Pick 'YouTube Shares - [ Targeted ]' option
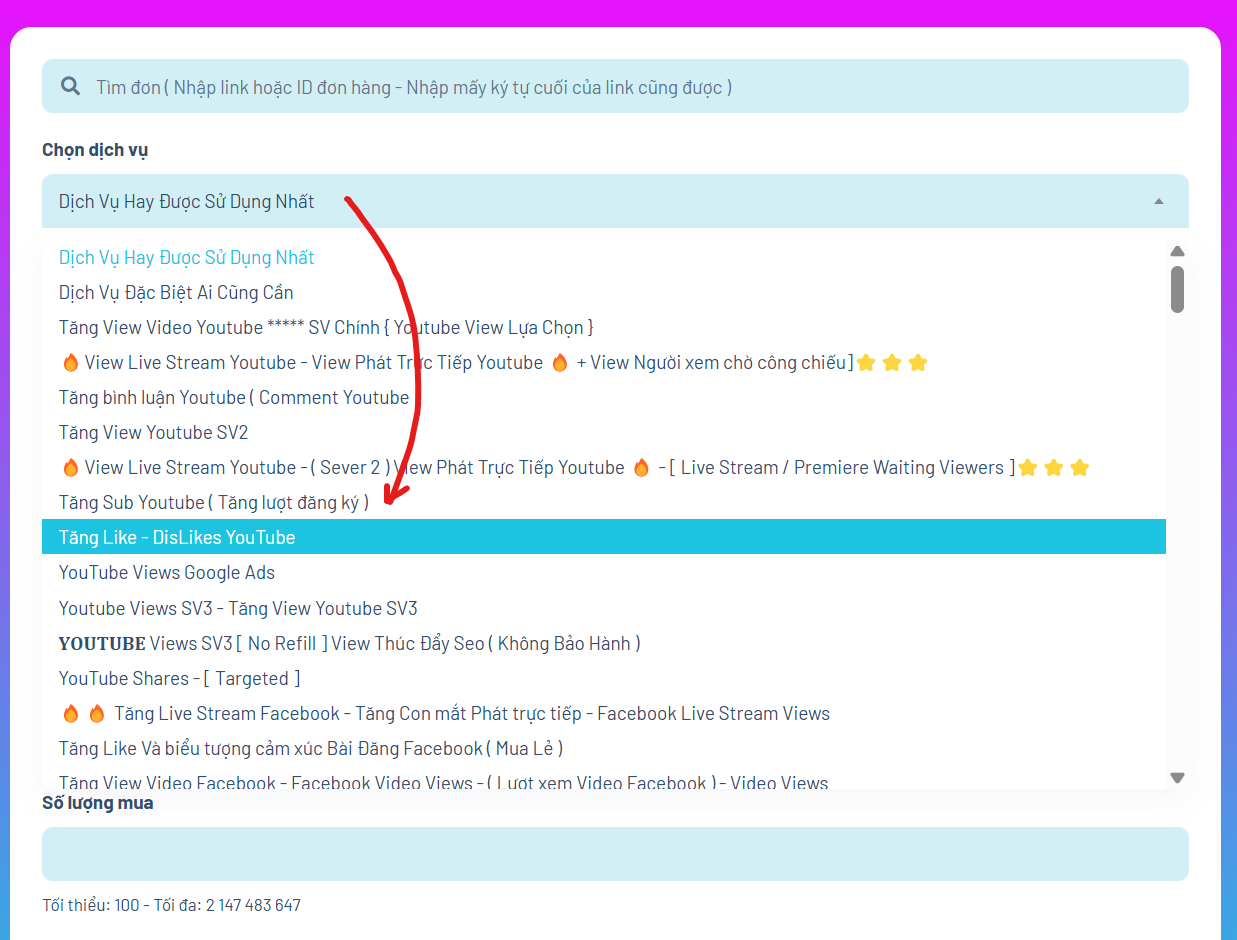 179,678
